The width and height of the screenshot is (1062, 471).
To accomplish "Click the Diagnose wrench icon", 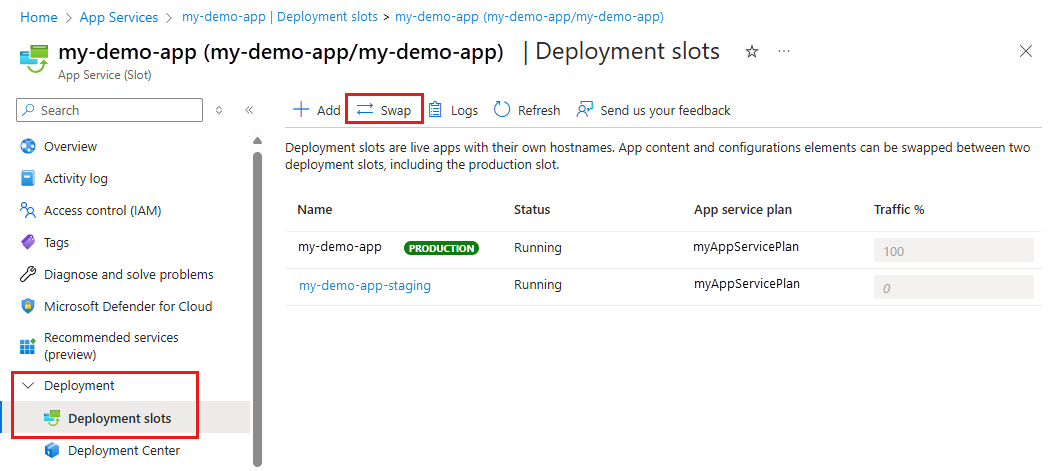I will (x=28, y=274).
